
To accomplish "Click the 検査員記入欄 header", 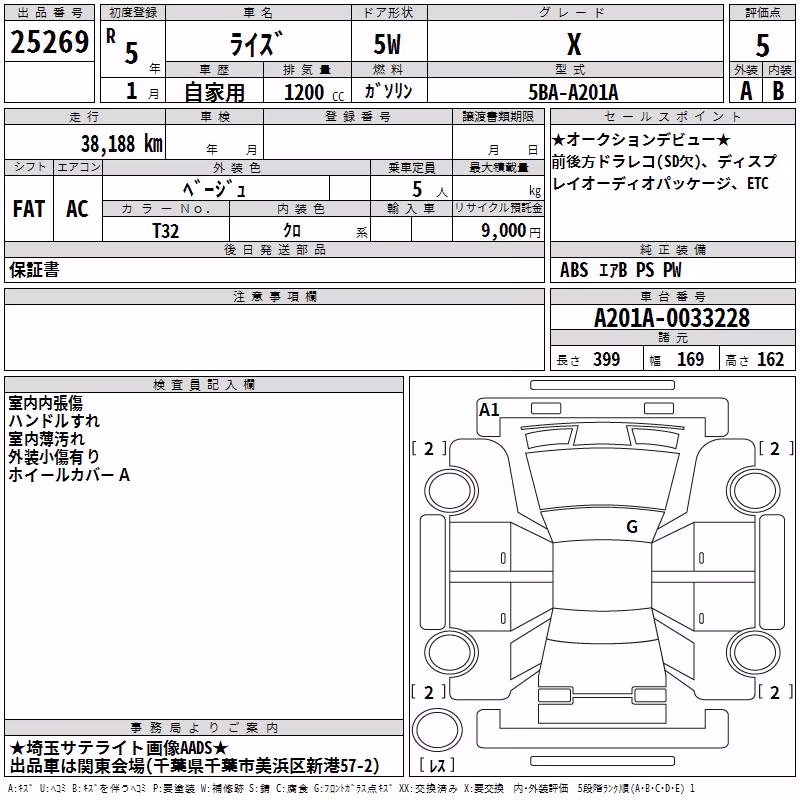I will pyautogui.click(x=204, y=385).
